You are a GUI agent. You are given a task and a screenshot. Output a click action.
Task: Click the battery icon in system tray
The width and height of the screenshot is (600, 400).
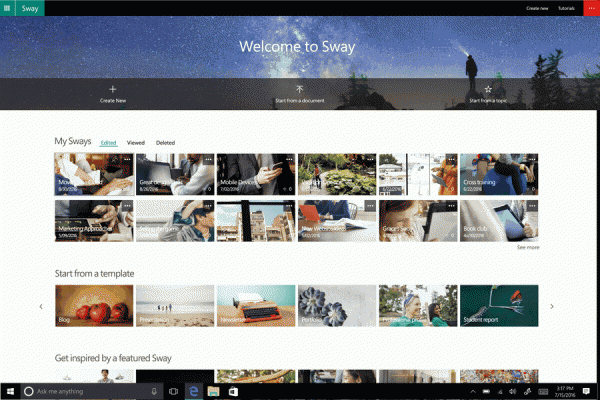click(486, 392)
